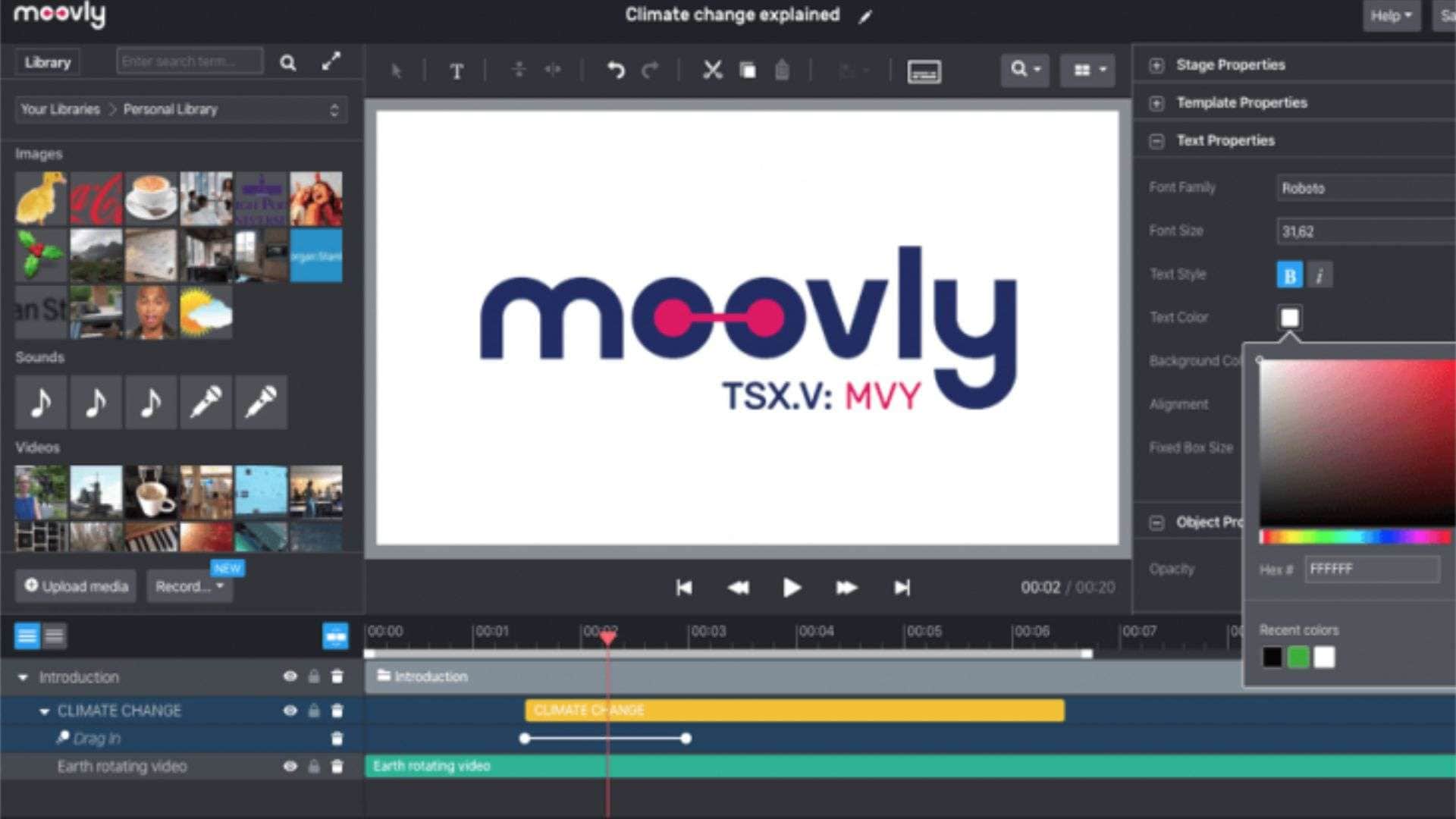This screenshot has height=819, width=1456.
Task: Click the Moovly logo
Action: [59, 15]
